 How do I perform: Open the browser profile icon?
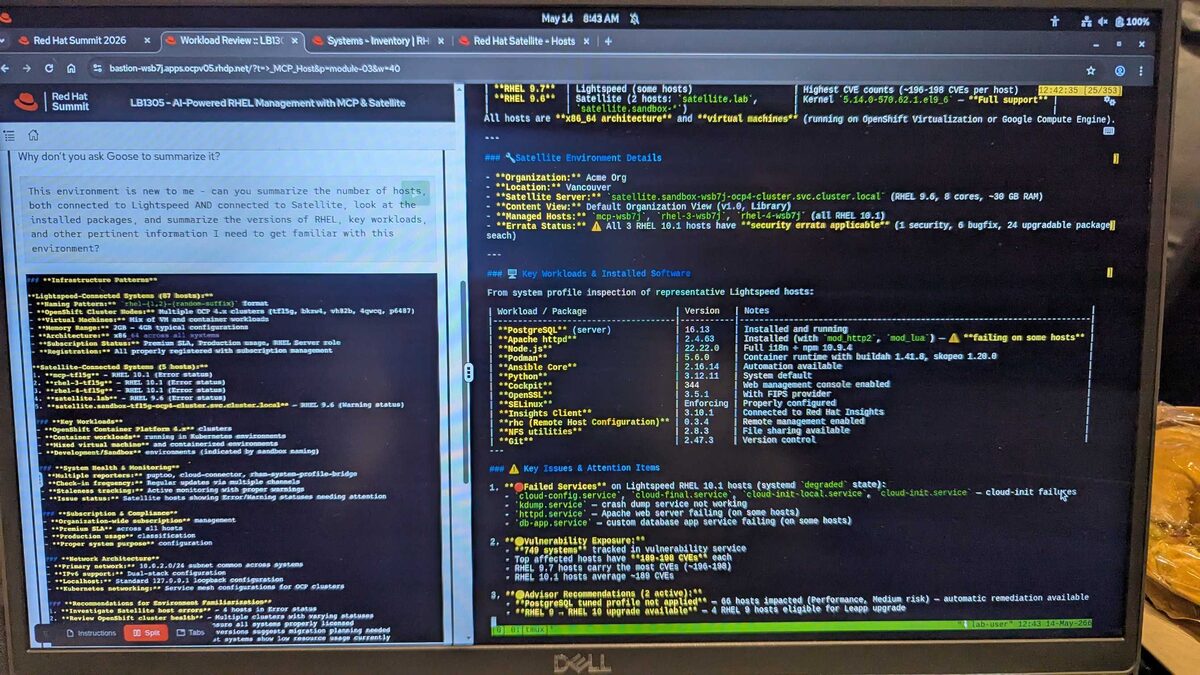point(1119,71)
